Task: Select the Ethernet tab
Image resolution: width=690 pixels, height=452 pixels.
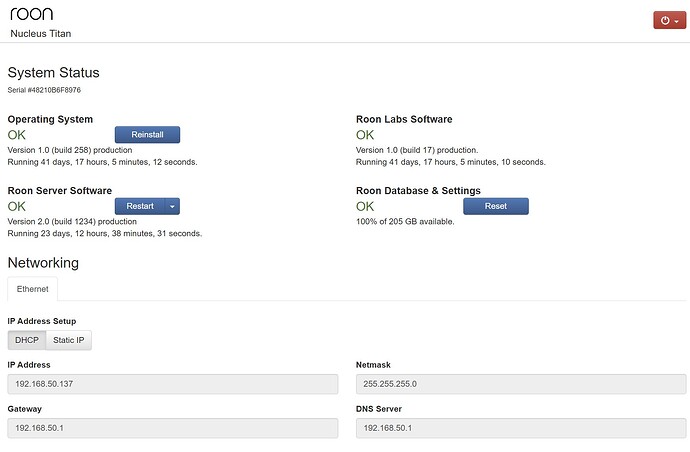Action: [x=33, y=289]
